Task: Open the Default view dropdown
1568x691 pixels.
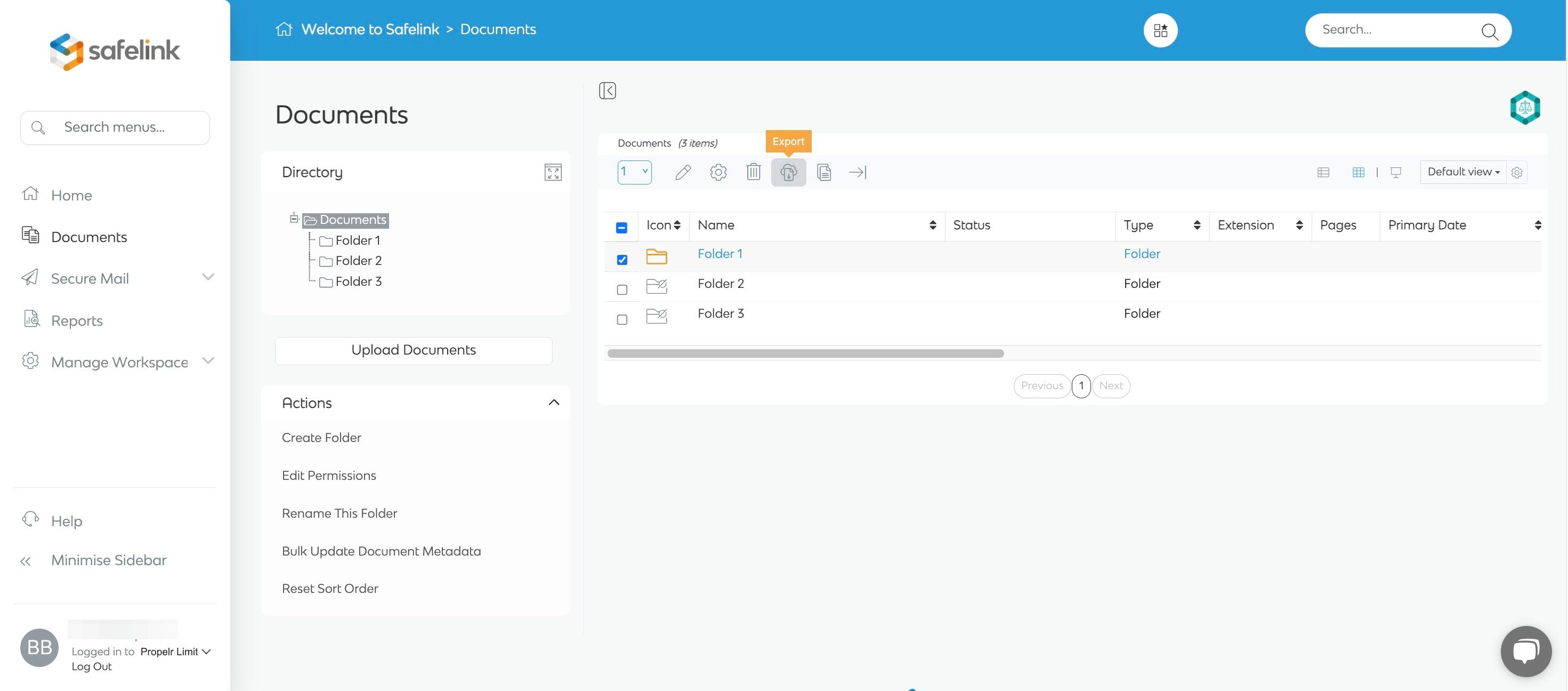Action: tap(1462, 172)
